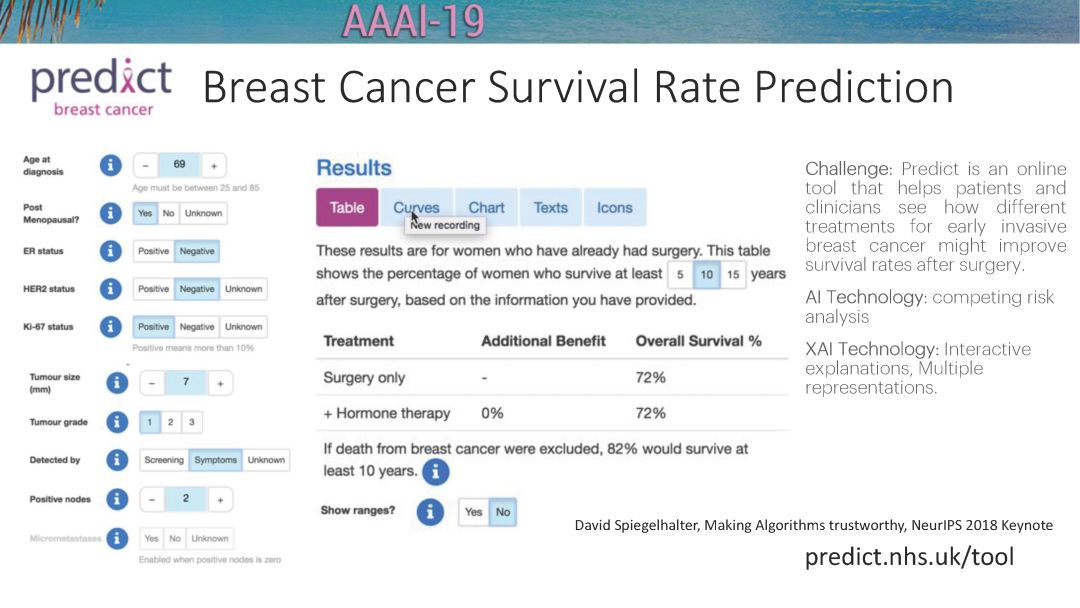Click info icon next to Post Menopausal
This screenshot has width=1080, height=608.
110,213
